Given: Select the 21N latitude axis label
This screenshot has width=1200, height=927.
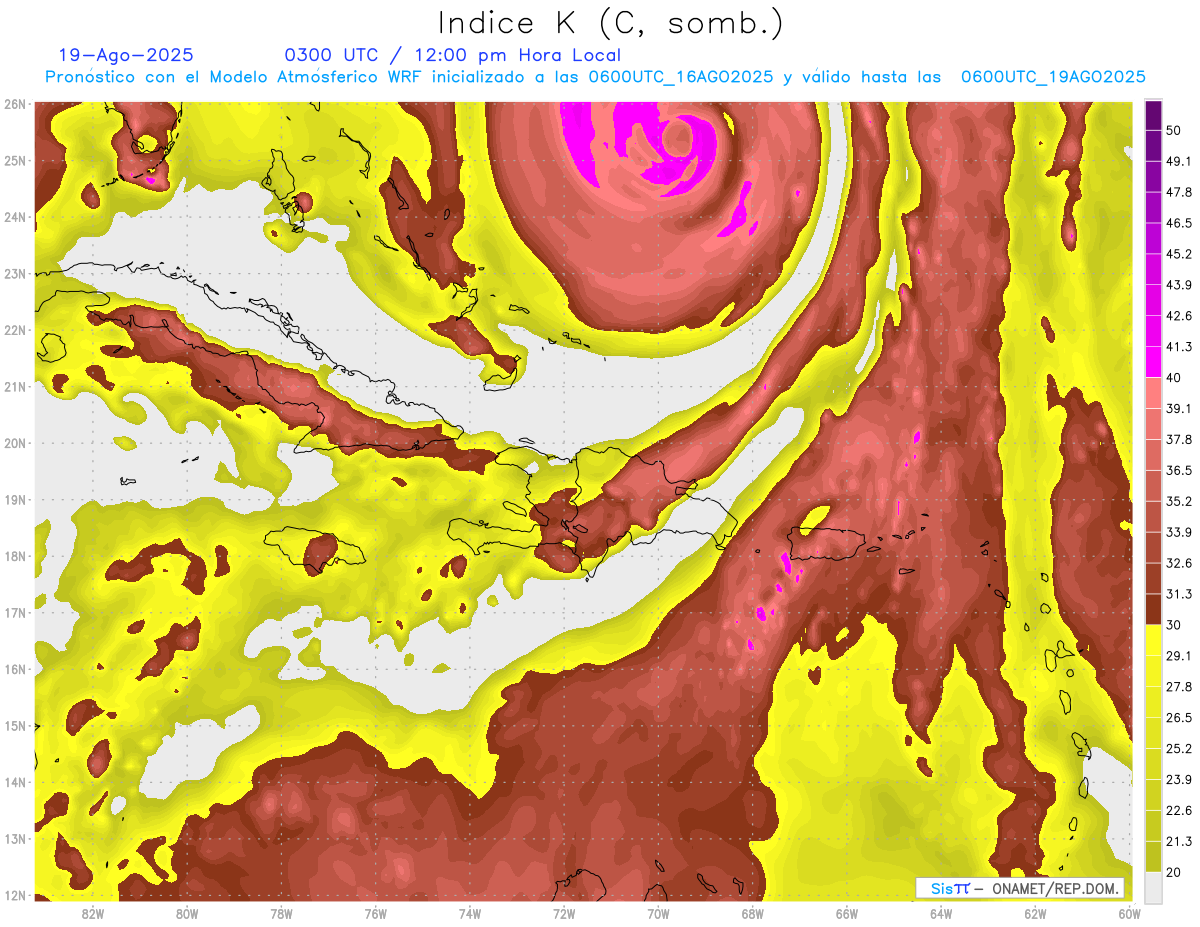Looking at the screenshot, I should tap(15, 386).
